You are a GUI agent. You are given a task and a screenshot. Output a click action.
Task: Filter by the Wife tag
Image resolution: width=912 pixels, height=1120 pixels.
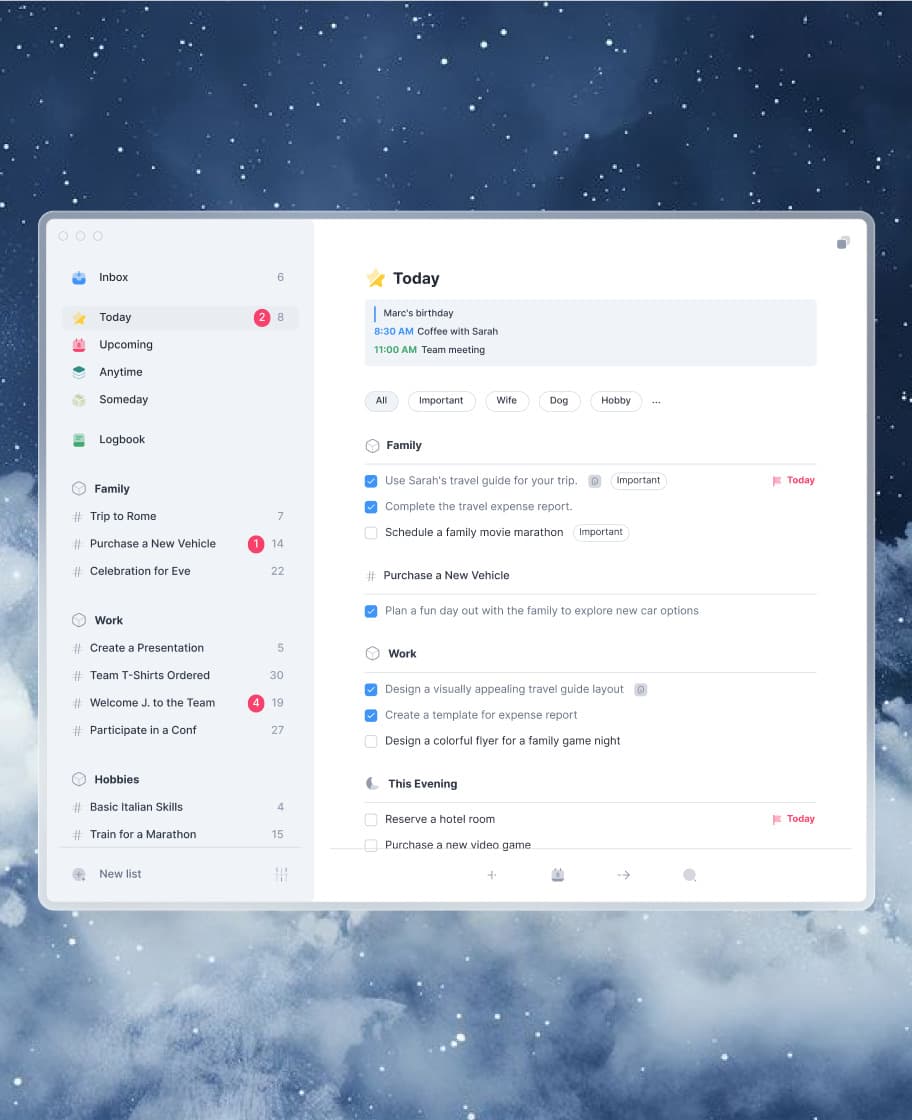tap(507, 401)
